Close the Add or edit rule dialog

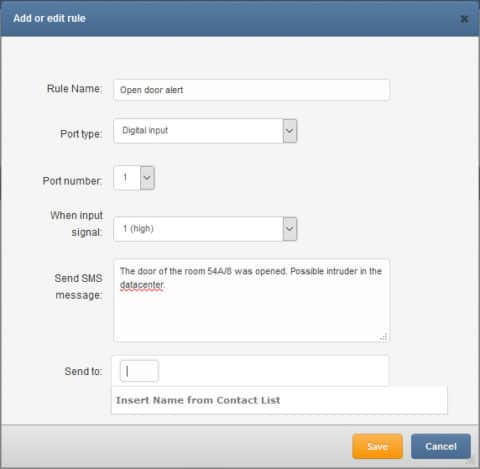coord(464,19)
